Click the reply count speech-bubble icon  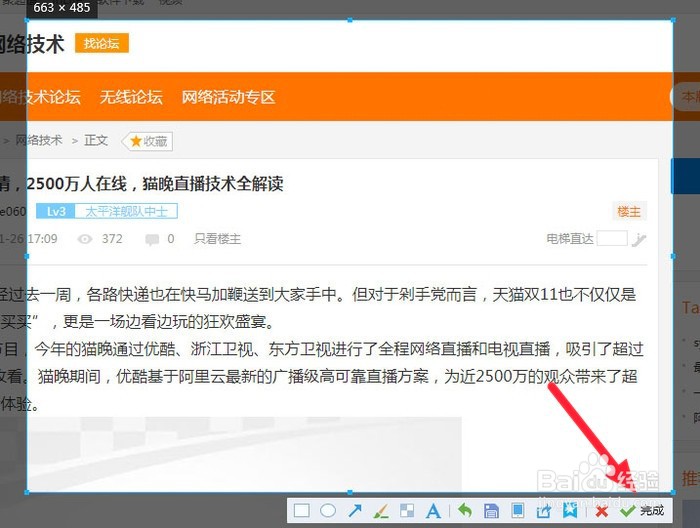coord(152,240)
